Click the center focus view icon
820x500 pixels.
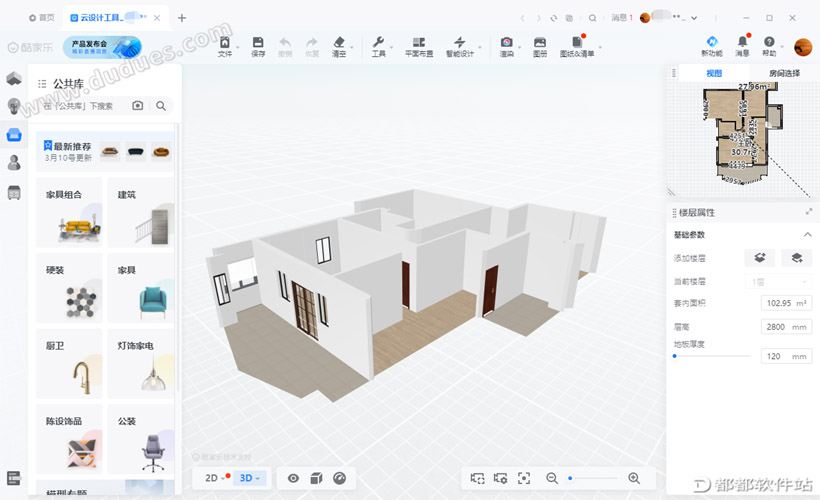pyautogui.click(x=523, y=478)
